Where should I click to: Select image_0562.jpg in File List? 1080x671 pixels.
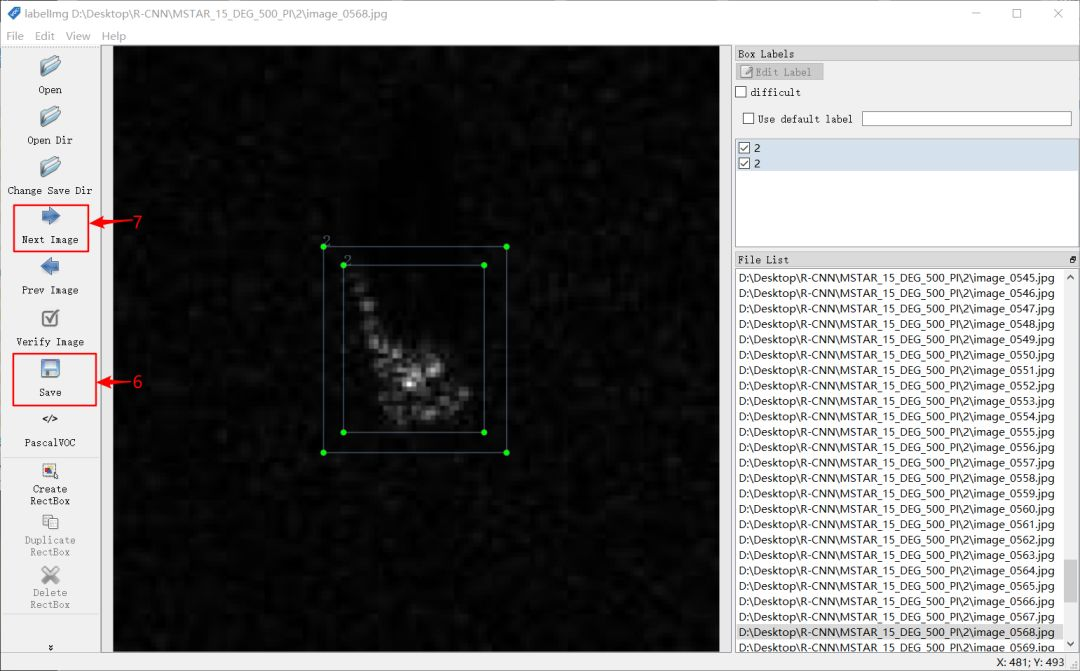click(x=897, y=539)
